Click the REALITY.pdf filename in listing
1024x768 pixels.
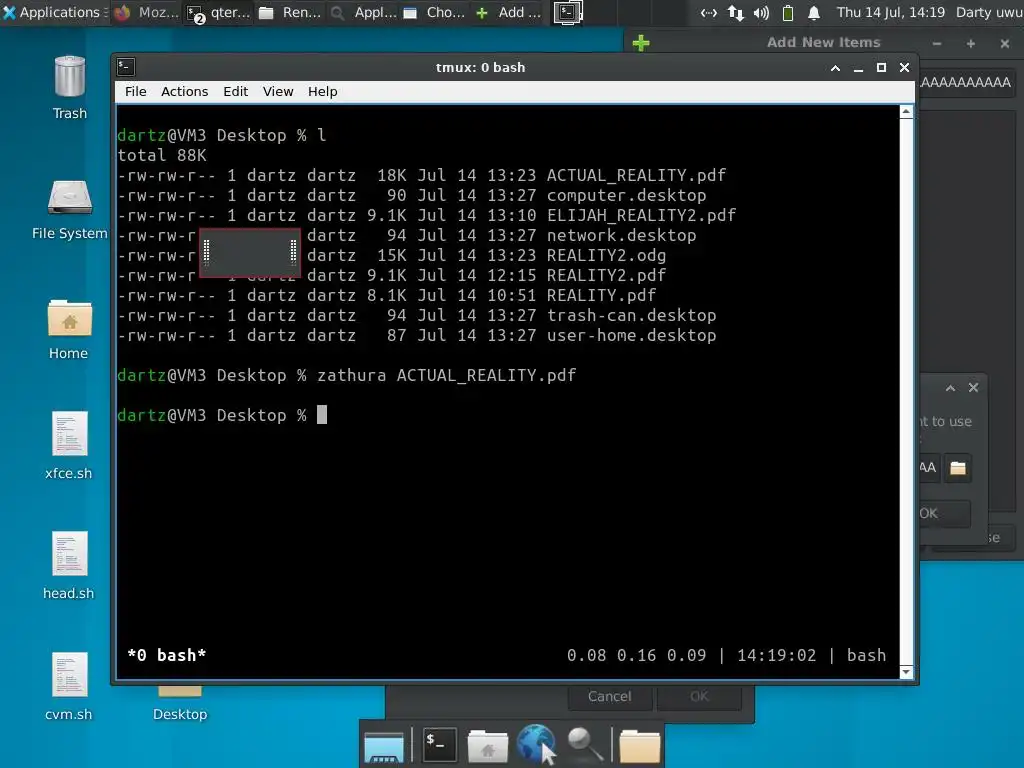point(601,295)
